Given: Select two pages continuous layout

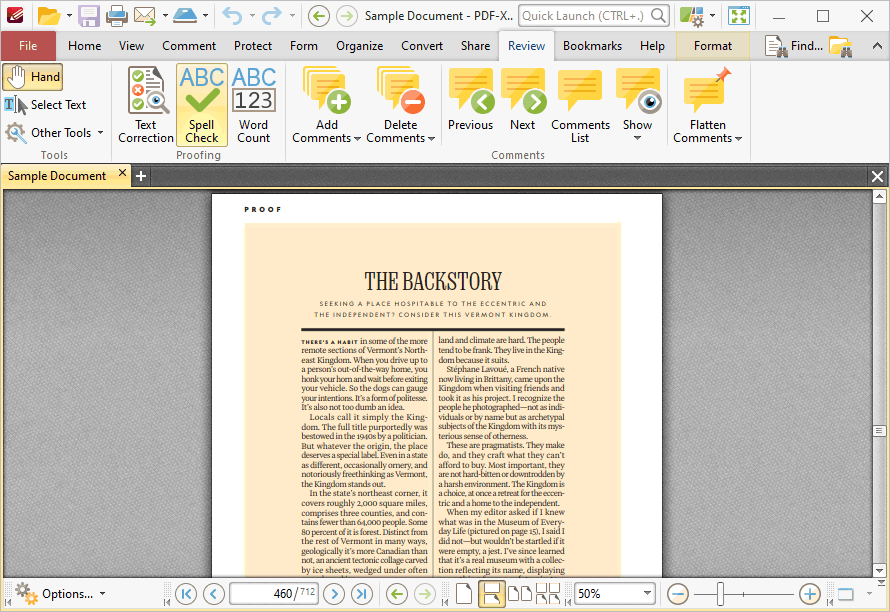Looking at the screenshot, I should [548, 594].
